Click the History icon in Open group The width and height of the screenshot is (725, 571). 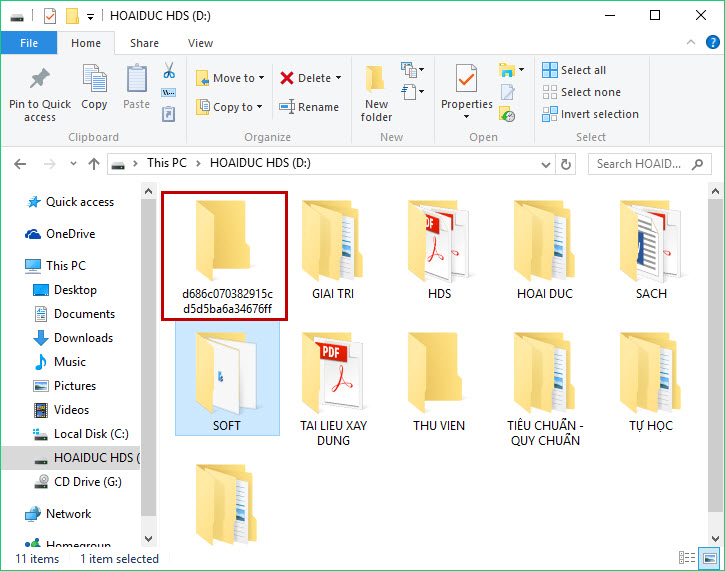coord(507,114)
